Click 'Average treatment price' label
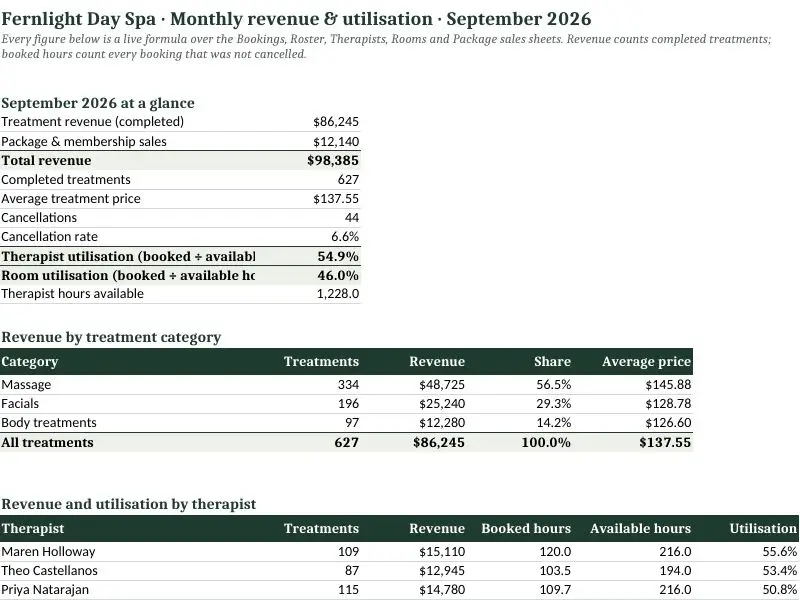 (x=70, y=198)
